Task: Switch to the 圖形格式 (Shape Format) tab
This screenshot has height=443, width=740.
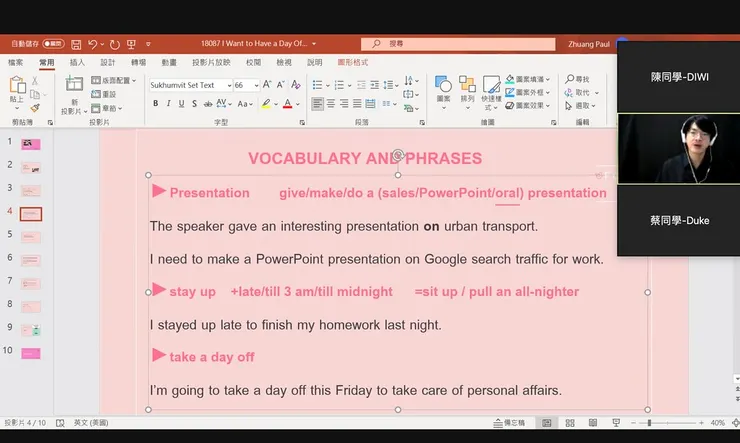Action: pos(353,62)
